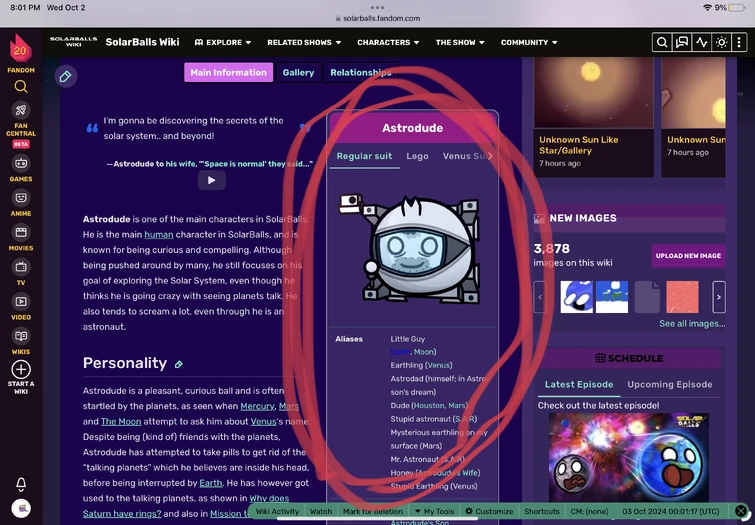Expand the Explore dropdown menu
The width and height of the screenshot is (755, 525).
coord(222,42)
